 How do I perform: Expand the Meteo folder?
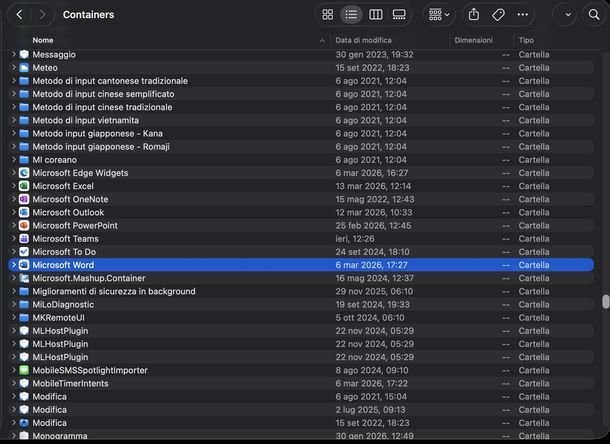pyautogui.click(x=14, y=68)
